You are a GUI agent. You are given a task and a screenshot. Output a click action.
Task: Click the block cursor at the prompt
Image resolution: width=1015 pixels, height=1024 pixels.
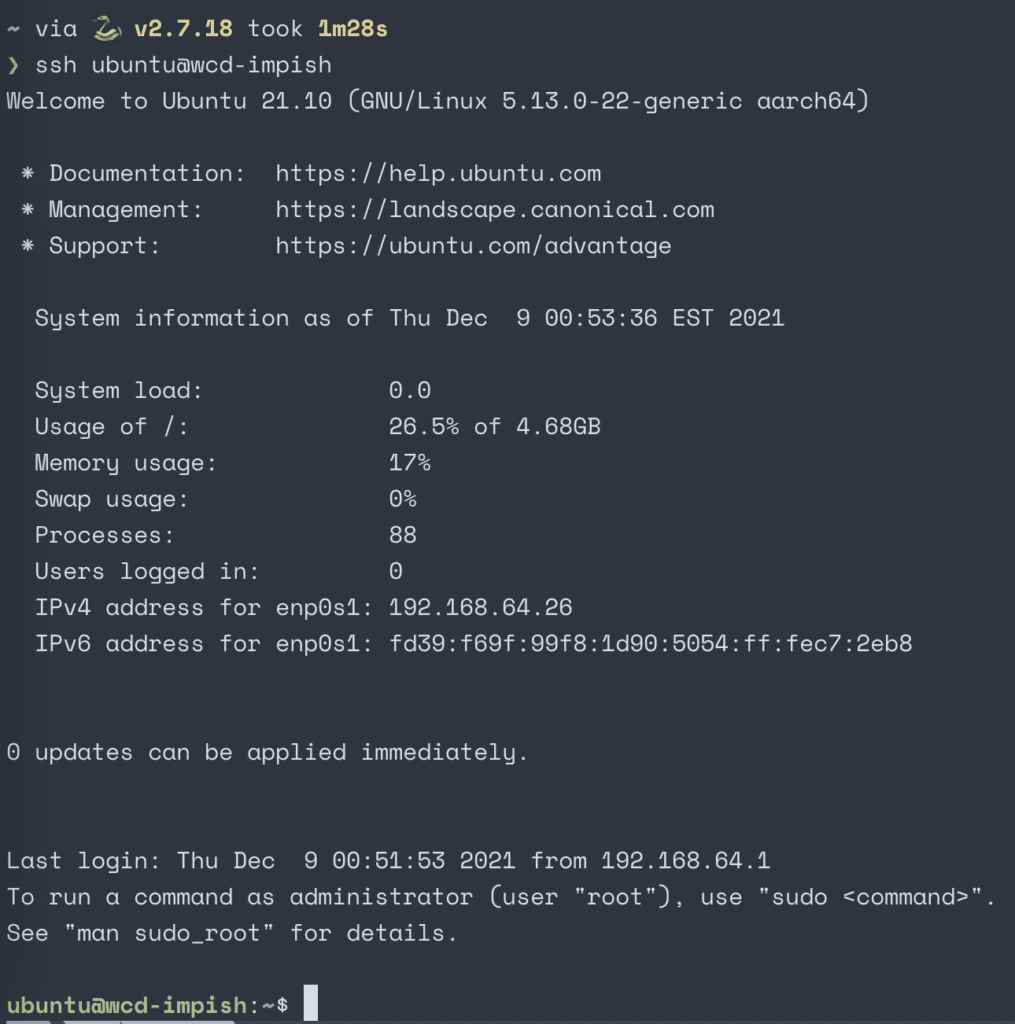[311, 1002]
